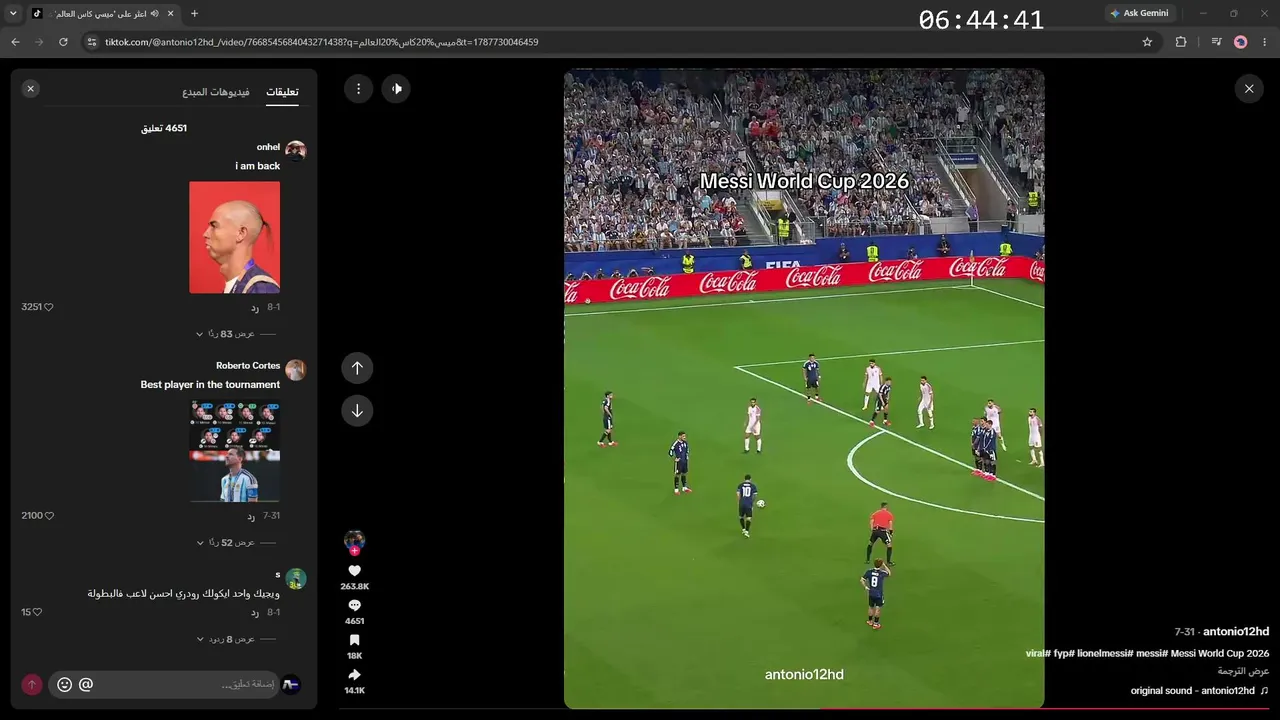The image size is (1280, 720).
Task: Click onhel's username in the comments
Action: tap(268, 147)
